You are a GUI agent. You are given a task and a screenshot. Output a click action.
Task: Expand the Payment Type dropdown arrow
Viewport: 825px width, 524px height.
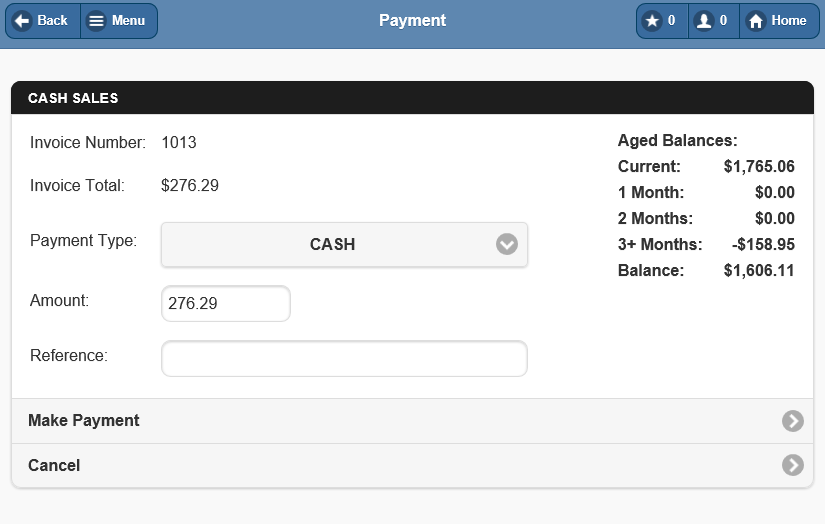[x=507, y=244]
